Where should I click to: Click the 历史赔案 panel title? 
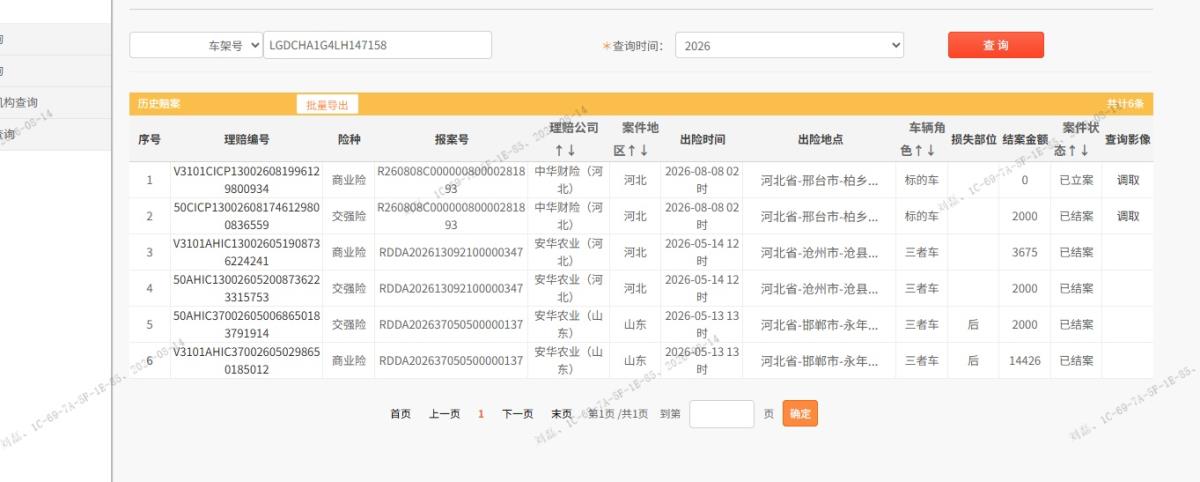[x=160, y=104]
